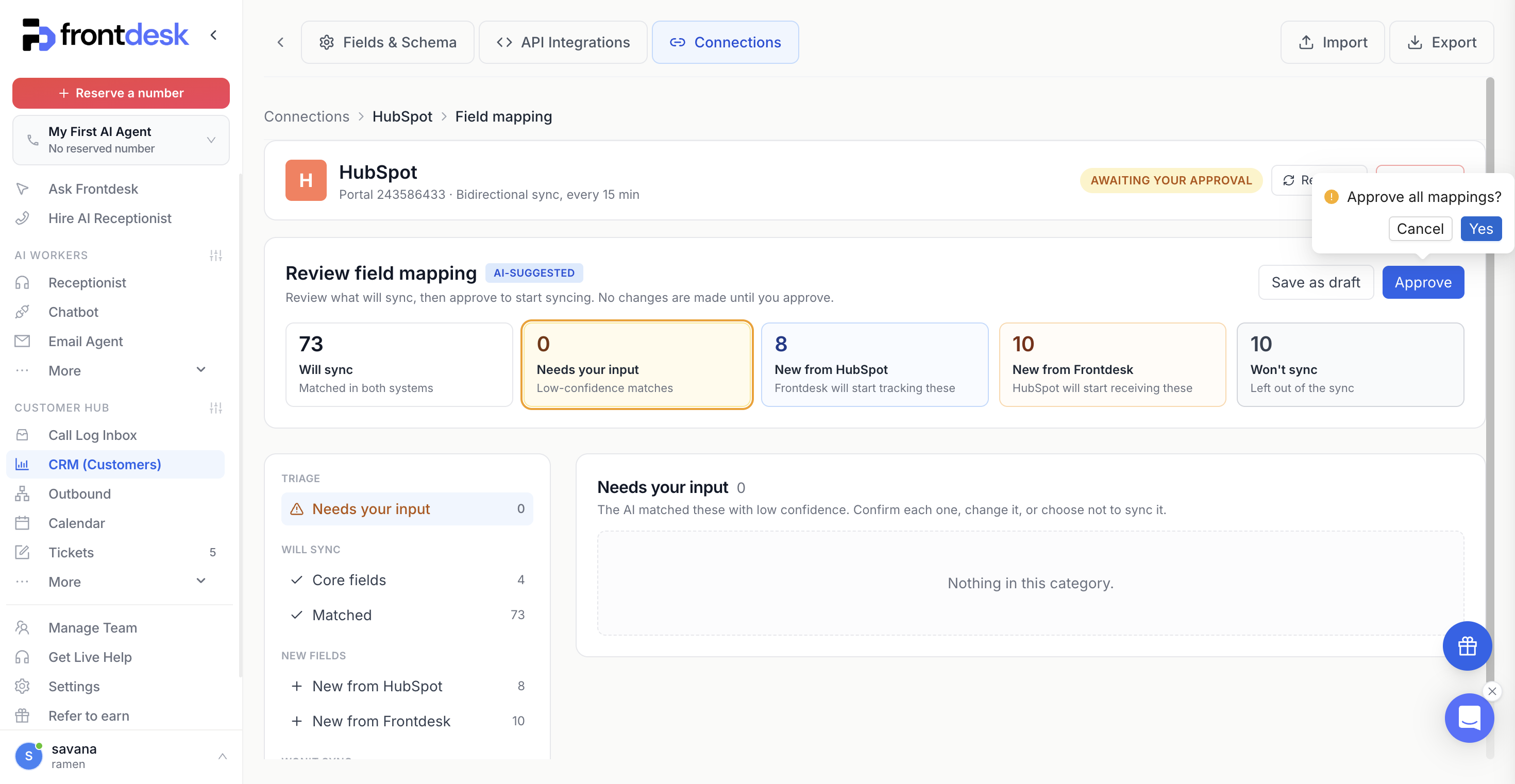The image size is (1515, 784).
Task: Click "Portal 243586433" sync details text
Action: coord(490,195)
